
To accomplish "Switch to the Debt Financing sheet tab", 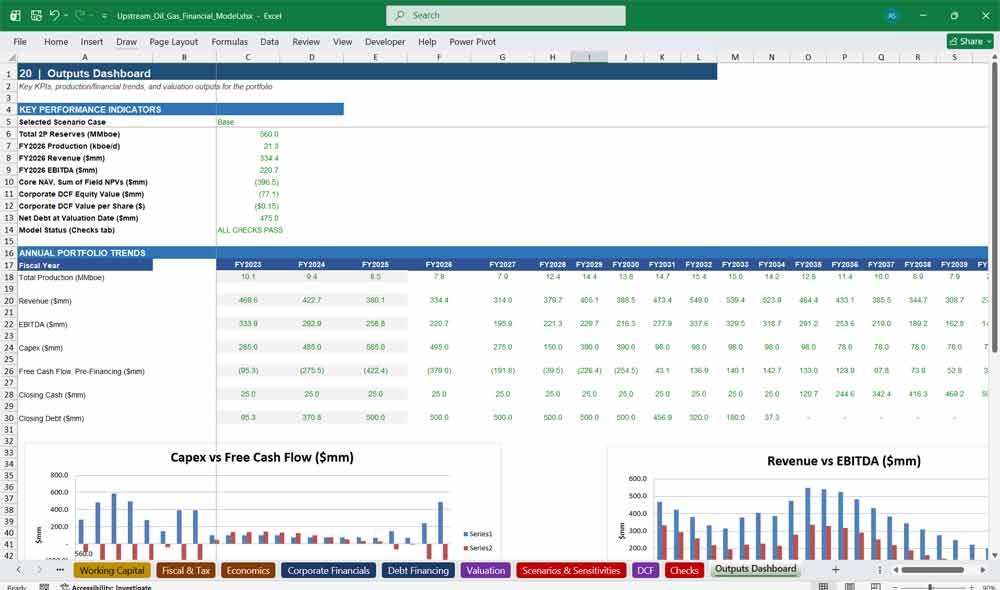I will [418, 570].
